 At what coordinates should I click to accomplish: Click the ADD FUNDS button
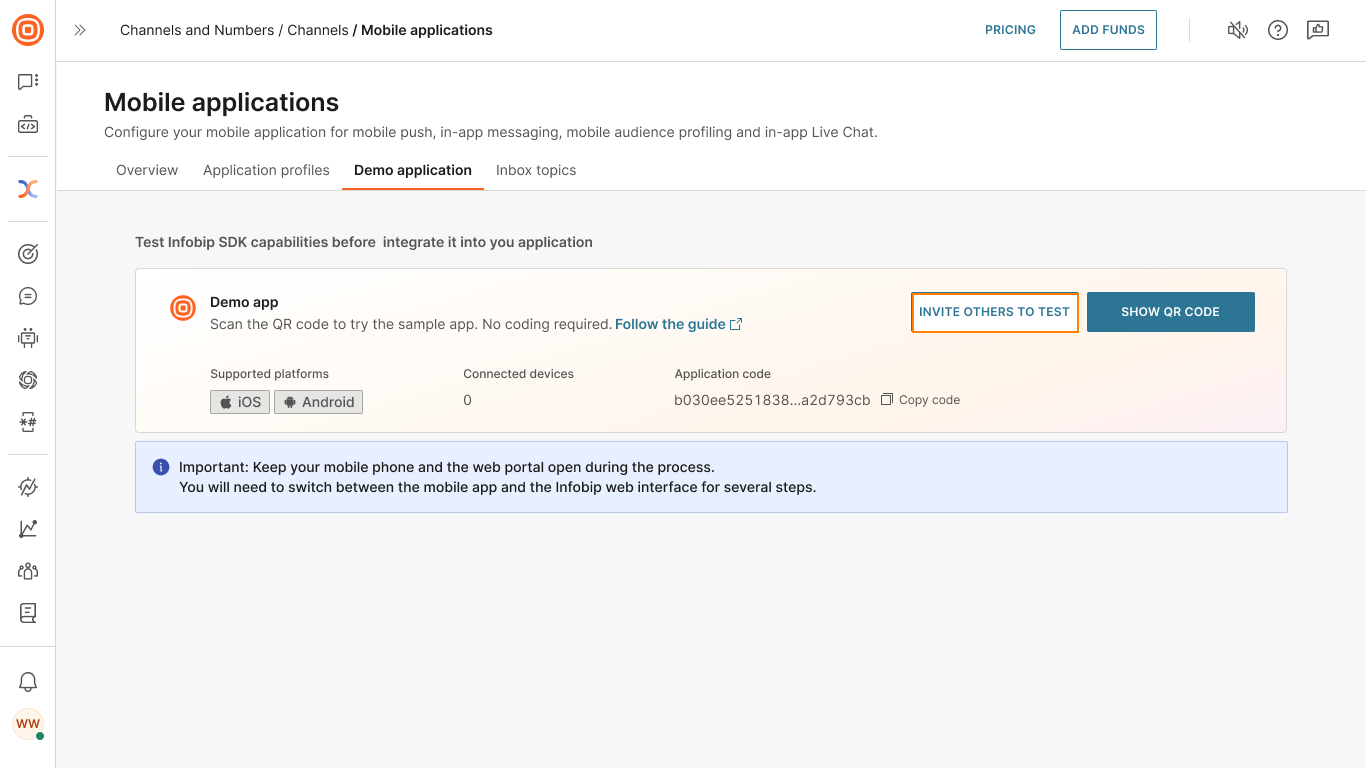click(x=1108, y=30)
